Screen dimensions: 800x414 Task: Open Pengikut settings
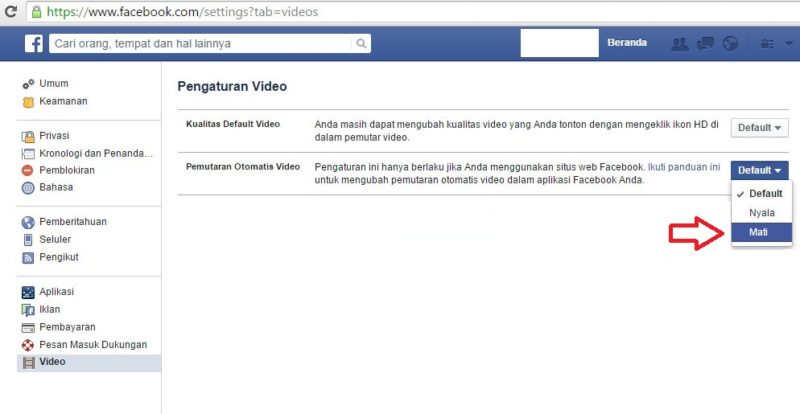pos(59,257)
